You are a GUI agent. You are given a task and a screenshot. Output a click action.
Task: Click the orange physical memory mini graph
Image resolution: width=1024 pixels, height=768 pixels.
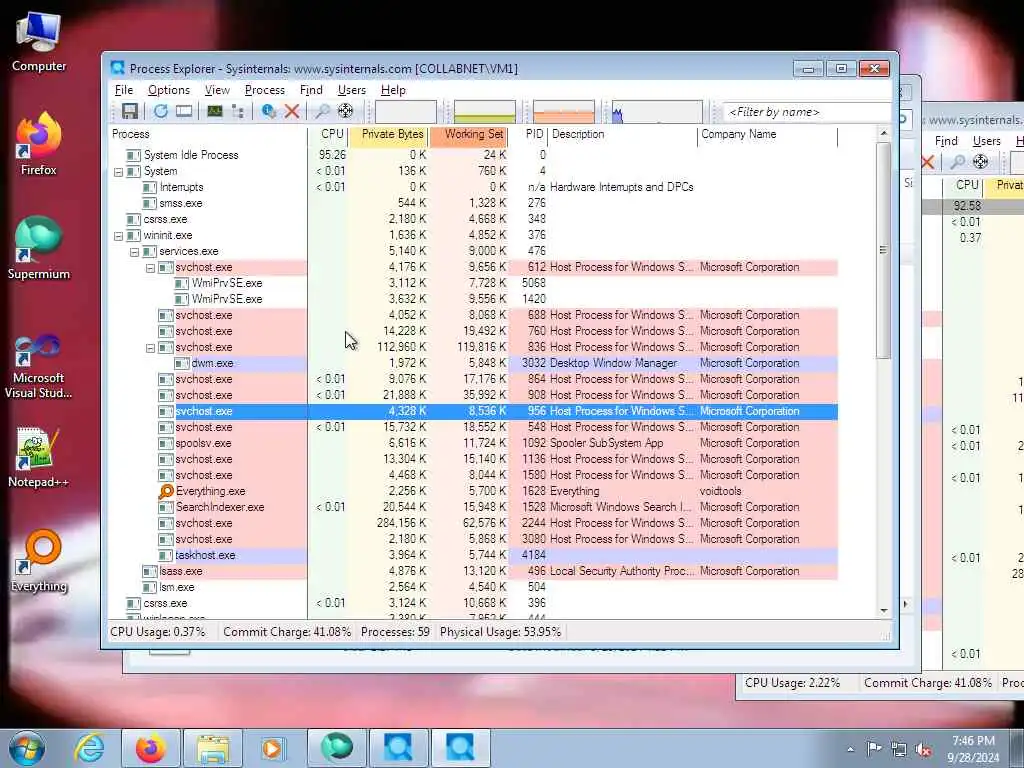pos(564,112)
